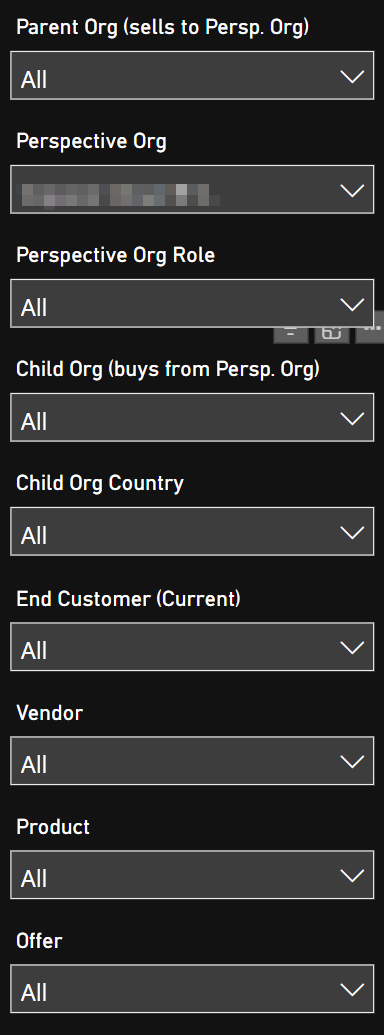The width and height of the screenshot is (384, 1035).
Task: Click the filter icon below Perspective Org Role
Action: pyautogui.click(x=291, y=333)
